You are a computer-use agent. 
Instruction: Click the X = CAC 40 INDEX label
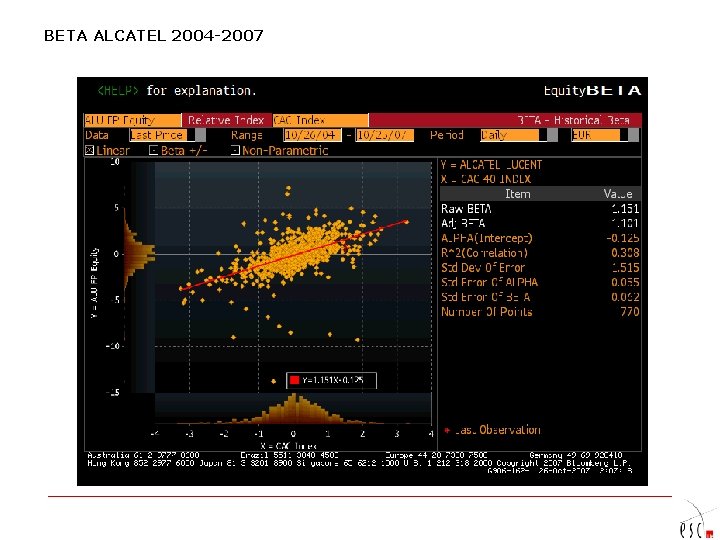486,179
